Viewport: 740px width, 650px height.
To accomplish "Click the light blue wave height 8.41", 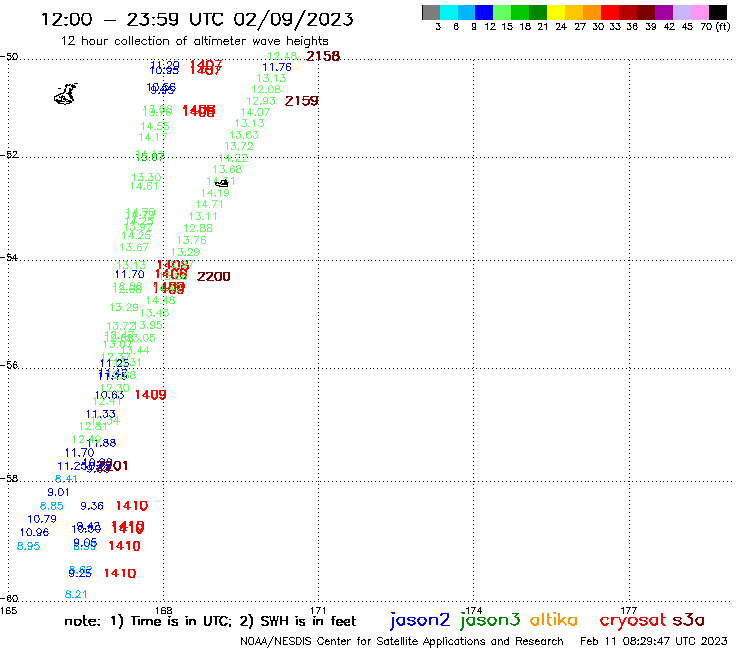I will pyautogui.click(x=66, y=479).
